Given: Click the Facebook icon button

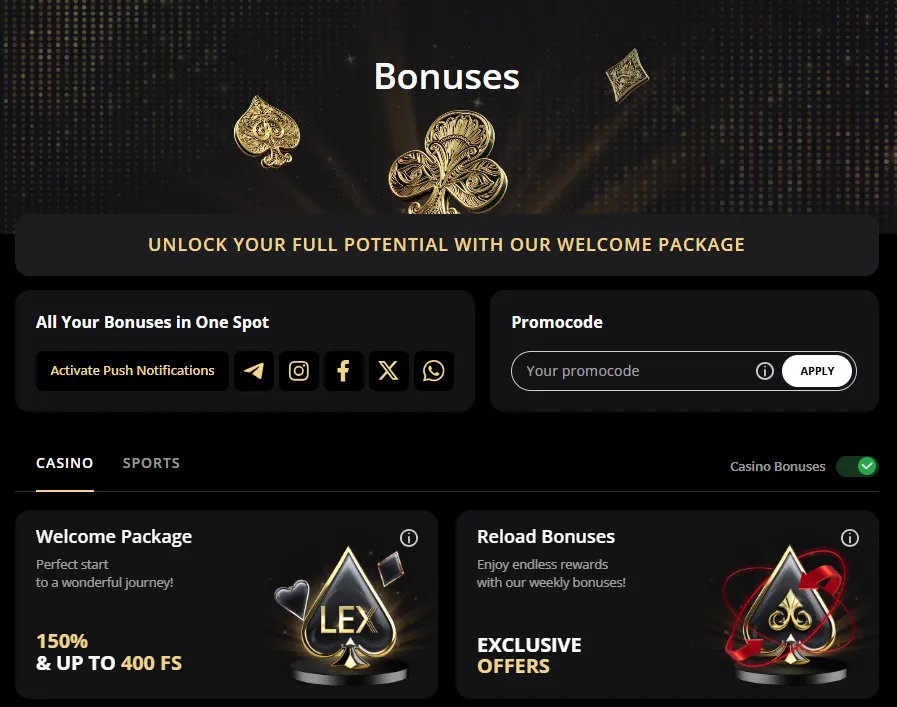Looking at the screenshot, I should pos(344,371).
